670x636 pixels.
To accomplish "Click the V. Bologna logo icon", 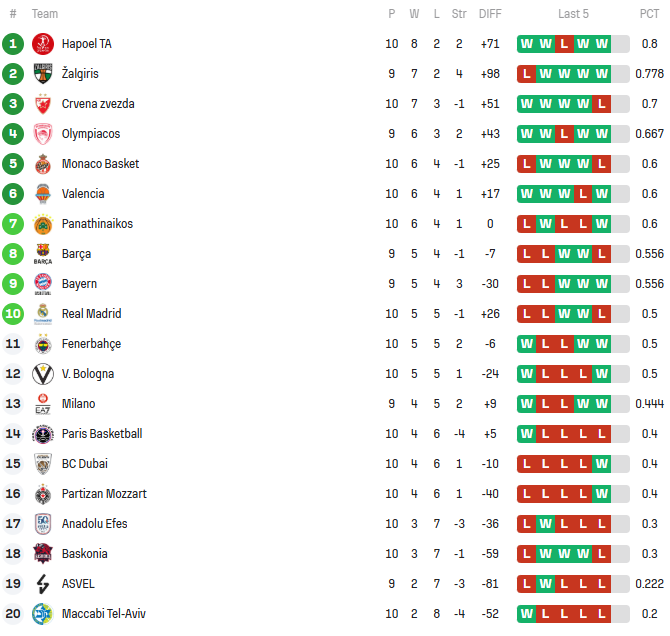I will (x=42, y=374).
